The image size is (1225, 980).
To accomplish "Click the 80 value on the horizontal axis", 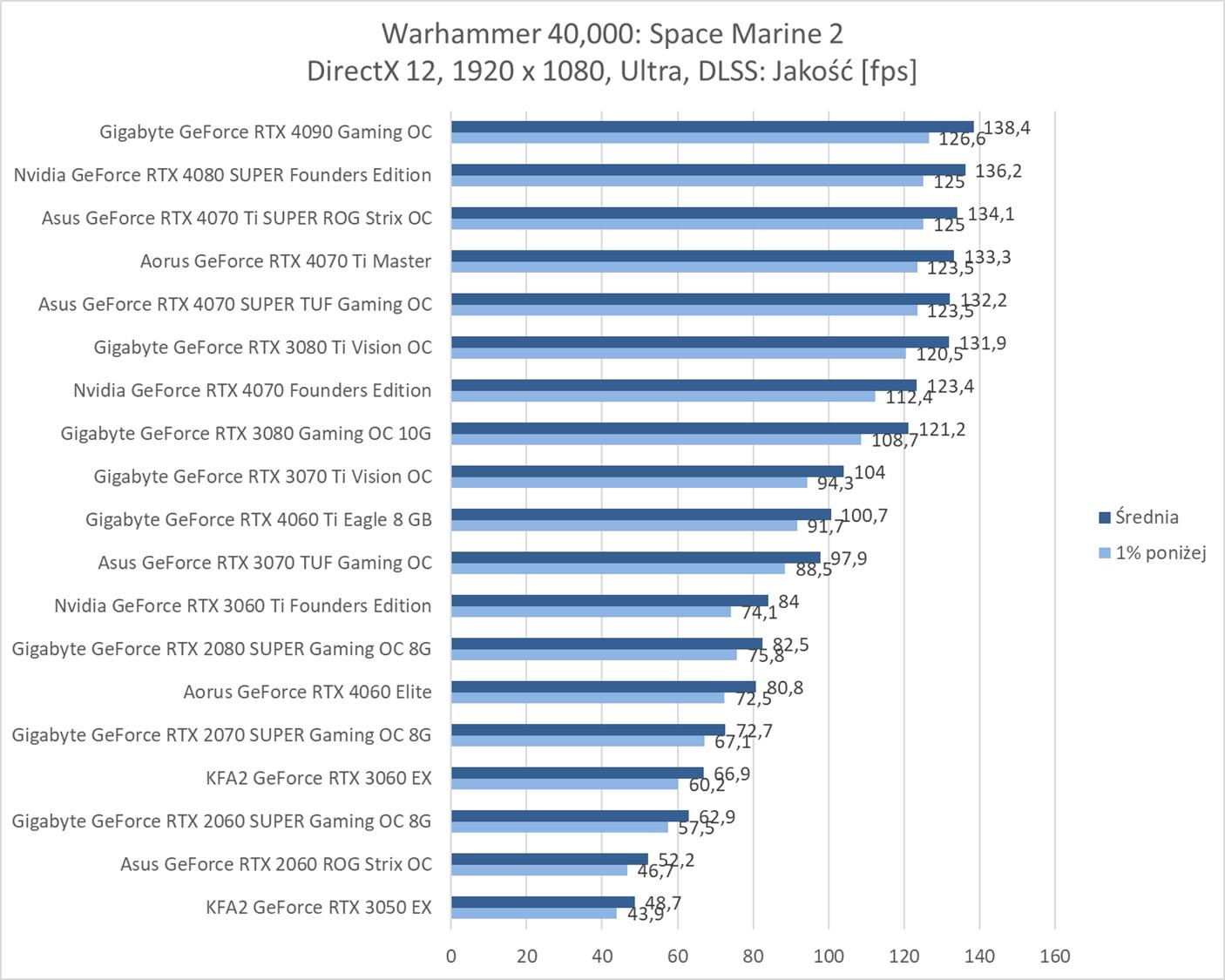I will (753, 956).
